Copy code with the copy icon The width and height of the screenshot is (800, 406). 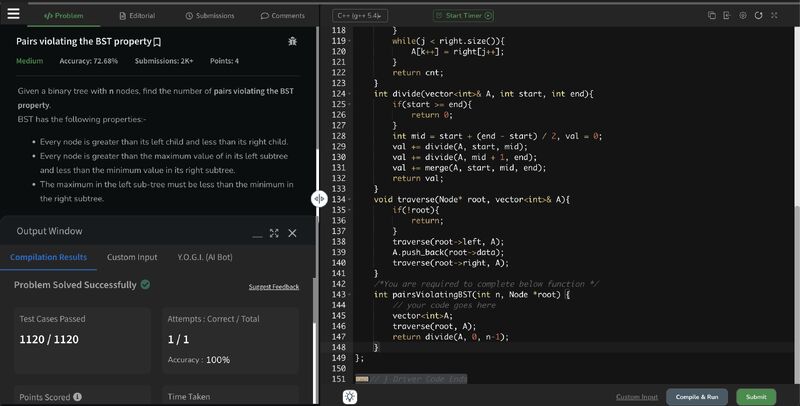coord(712,15)
